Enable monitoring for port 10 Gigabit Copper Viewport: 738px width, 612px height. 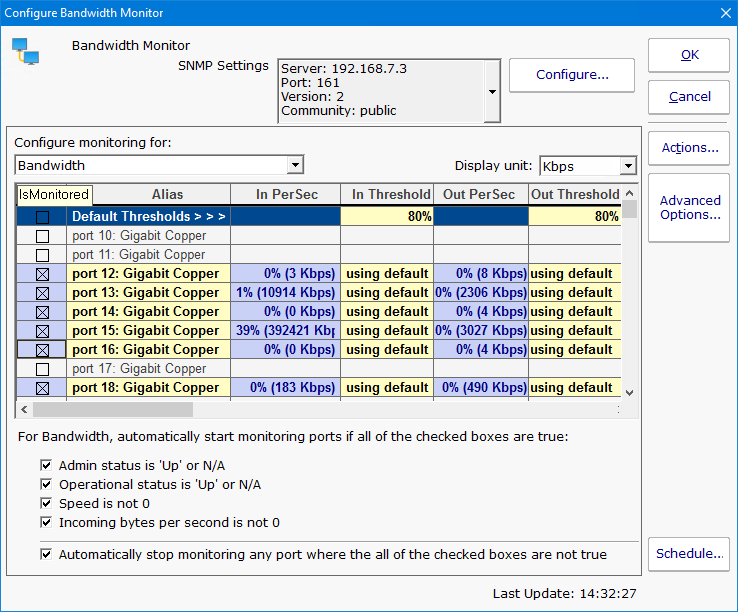point(42,236)
